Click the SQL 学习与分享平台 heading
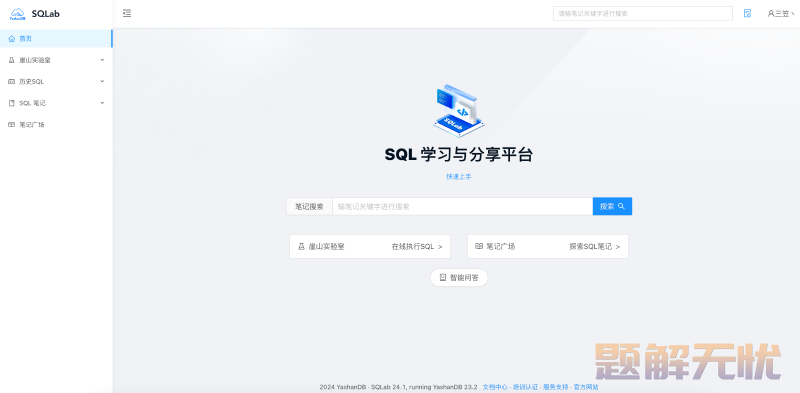The width and height of the screenshot is (800, 393). (459, 154)
